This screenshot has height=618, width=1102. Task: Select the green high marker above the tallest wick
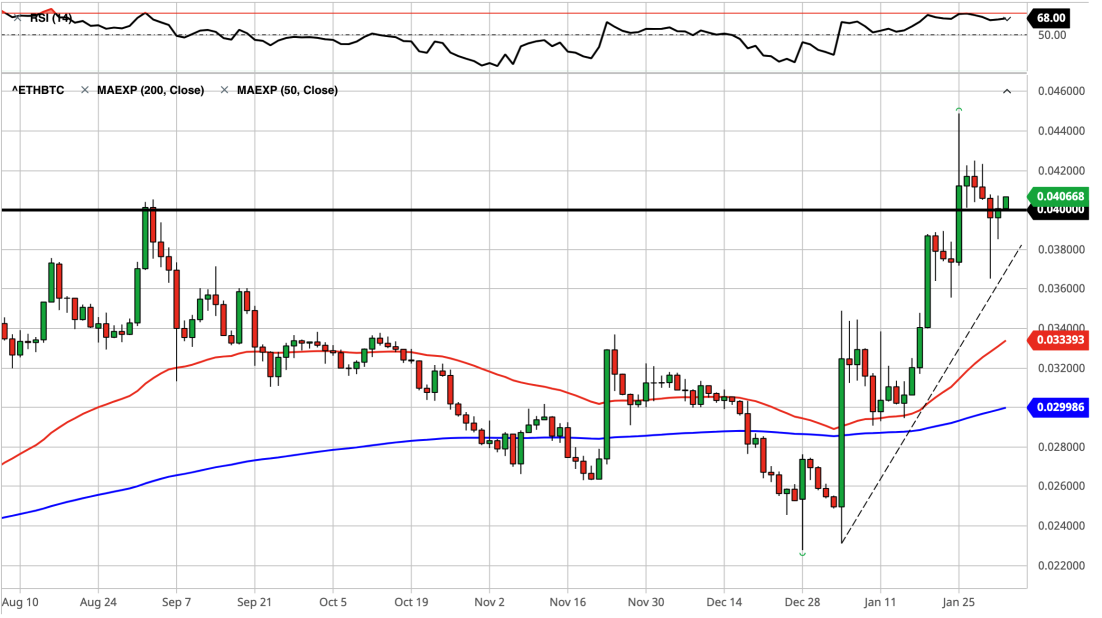pos(959,109)
